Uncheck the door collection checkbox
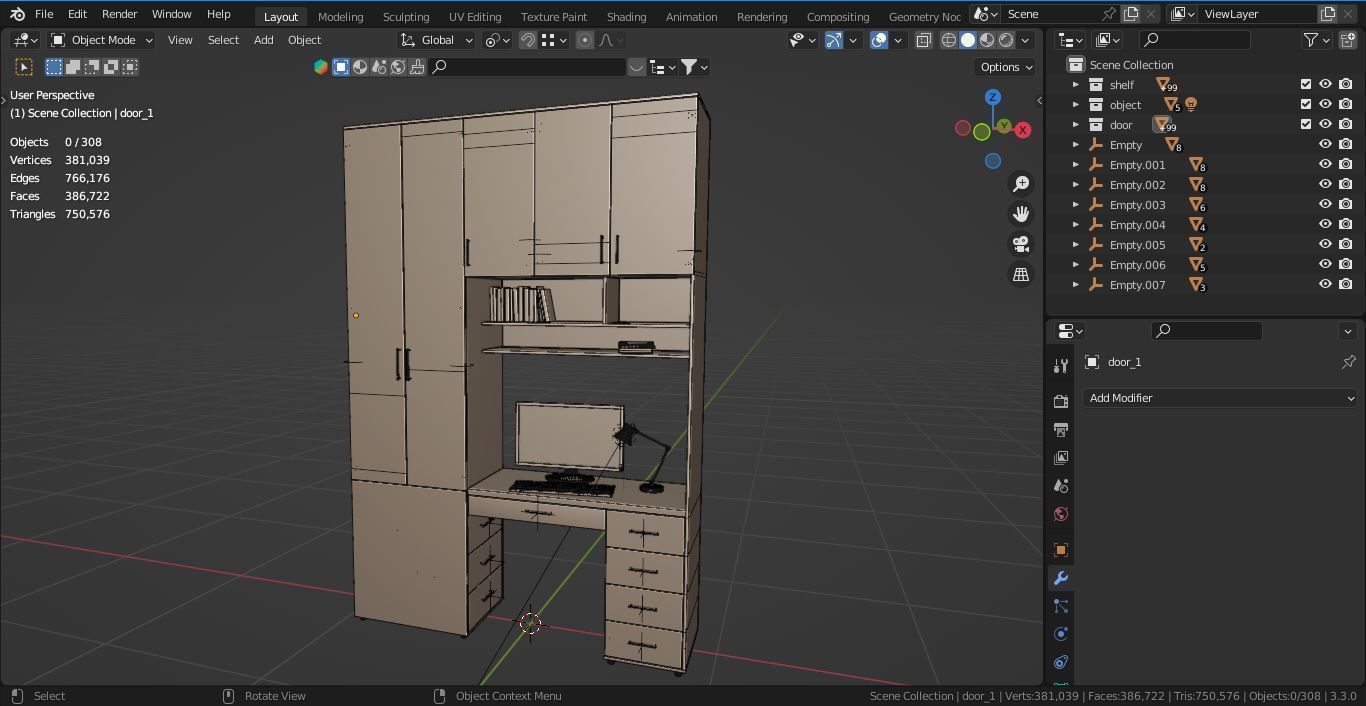Screen dimensions: 1366x706 [x=1306, y=125]
